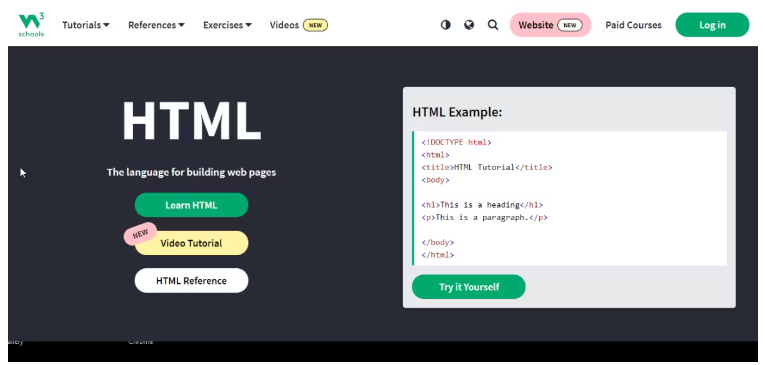Click the <title>HTML Tutorial</title> code line
This screenshot has width=765, height=365.
point(487,167)
